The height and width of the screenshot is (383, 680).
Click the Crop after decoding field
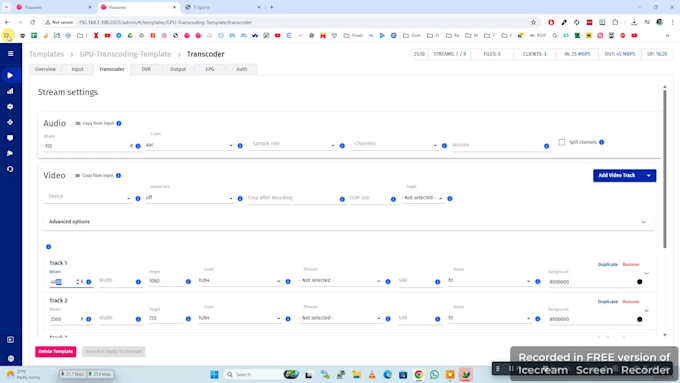click(293, 198)
